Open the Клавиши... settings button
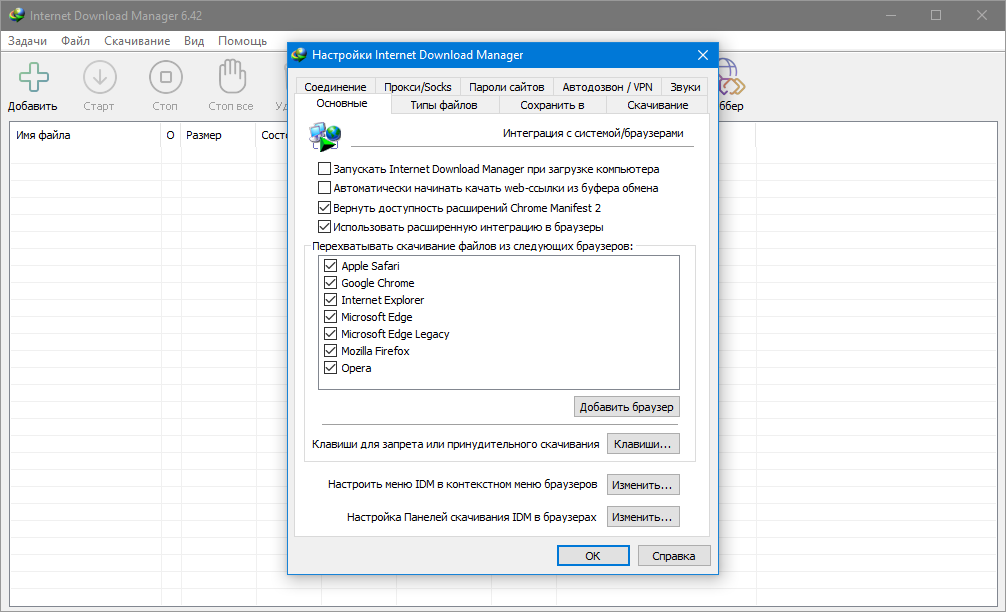 (x=643, y=444)
